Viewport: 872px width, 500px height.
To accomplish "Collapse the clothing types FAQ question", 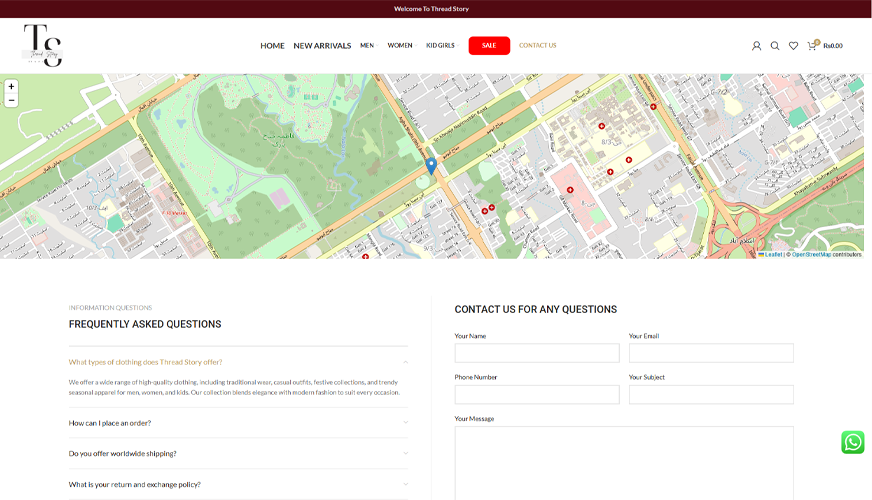I will [238, 362].
